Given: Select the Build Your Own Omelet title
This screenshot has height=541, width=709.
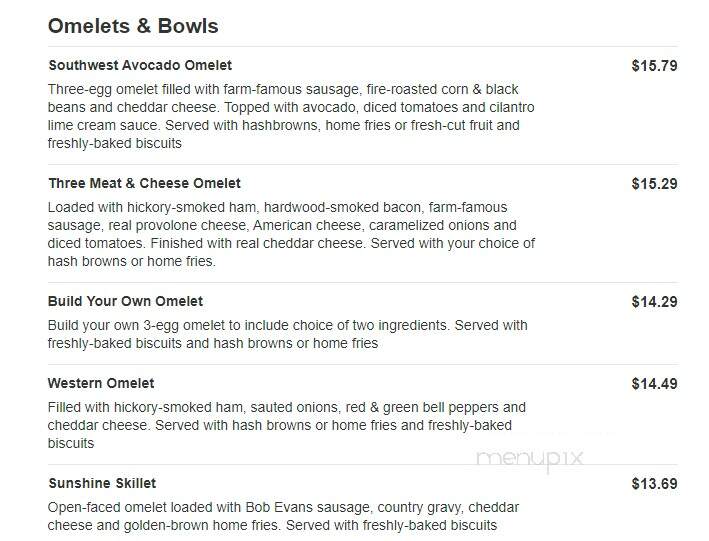Looking at the screenshot, I should [x=125, y=301].
